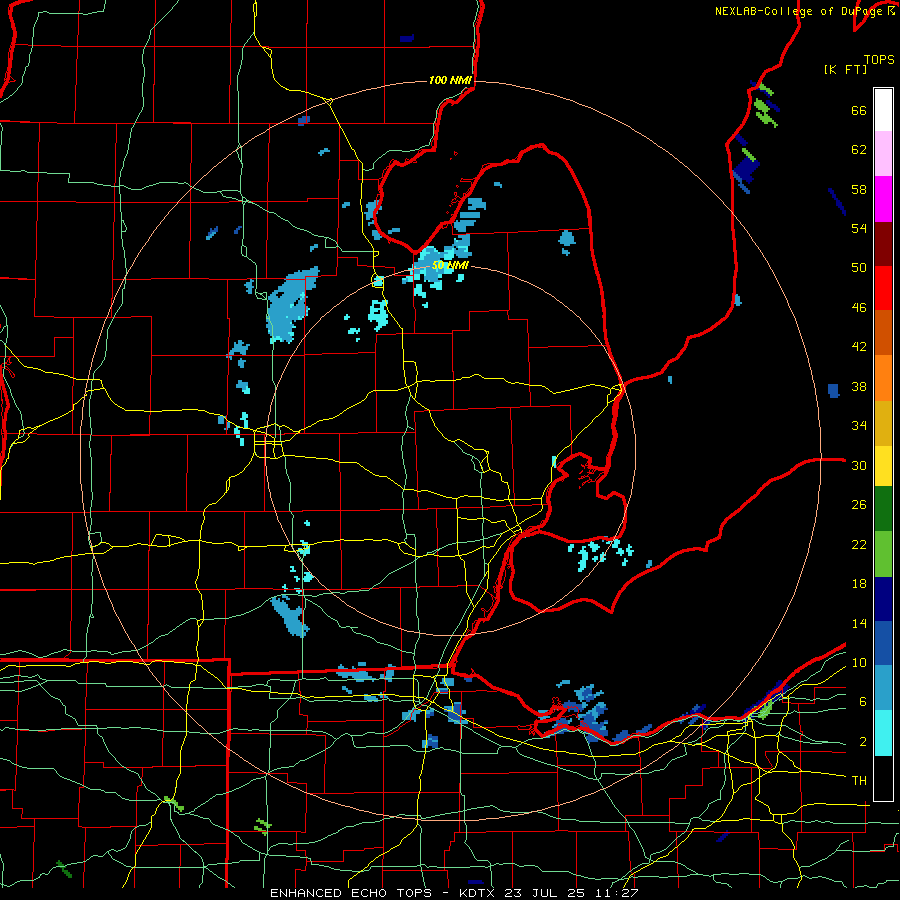The width and height of the screenshot is (900, 900).
Task: Click the legend value "10"
Action: [859, 662]
